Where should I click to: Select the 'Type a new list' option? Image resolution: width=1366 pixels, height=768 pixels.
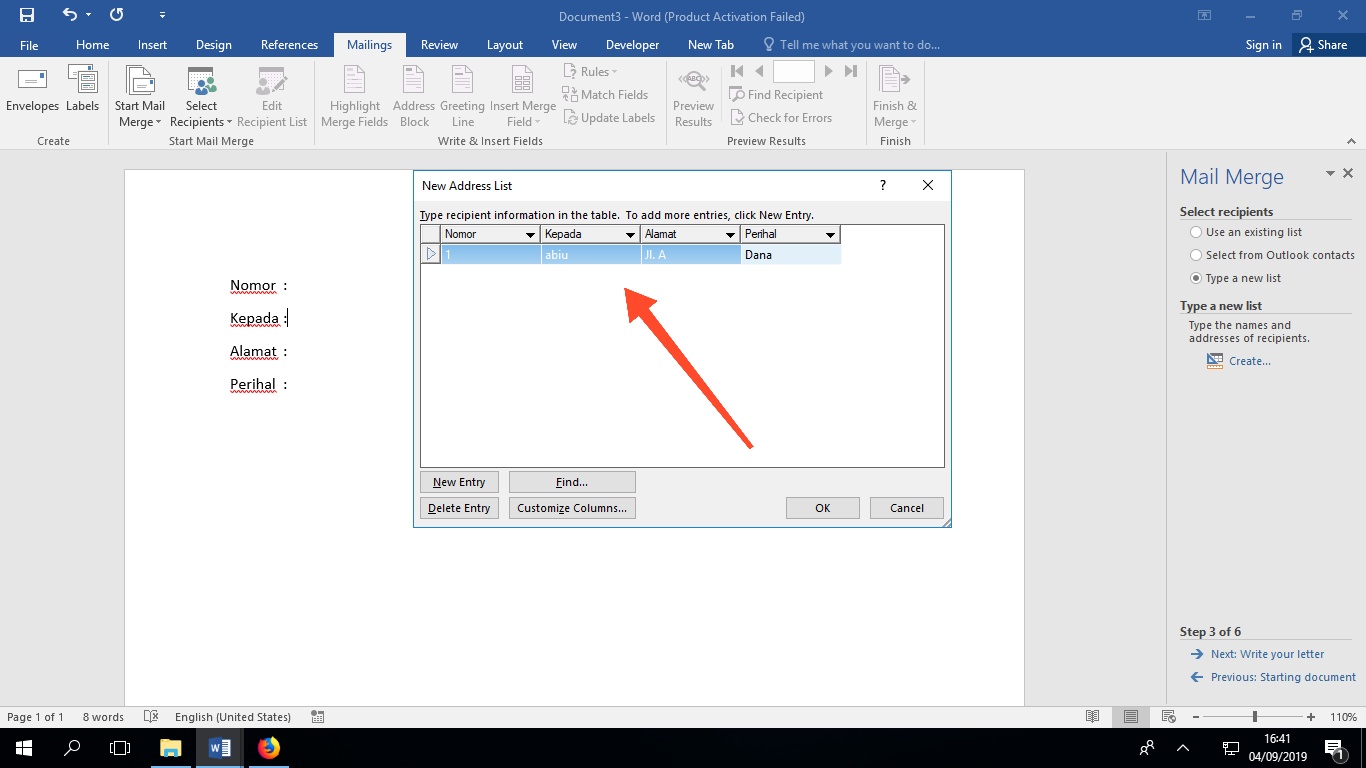tap(1196, 278)
